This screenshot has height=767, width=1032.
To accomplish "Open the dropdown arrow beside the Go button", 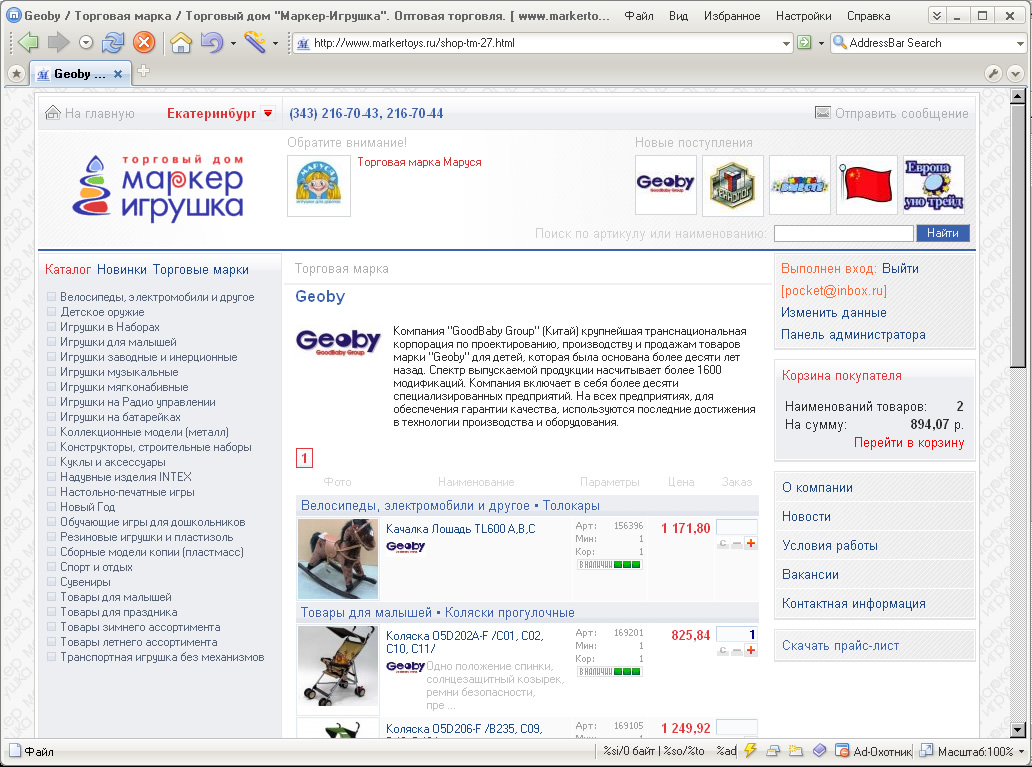I will 821,43.
